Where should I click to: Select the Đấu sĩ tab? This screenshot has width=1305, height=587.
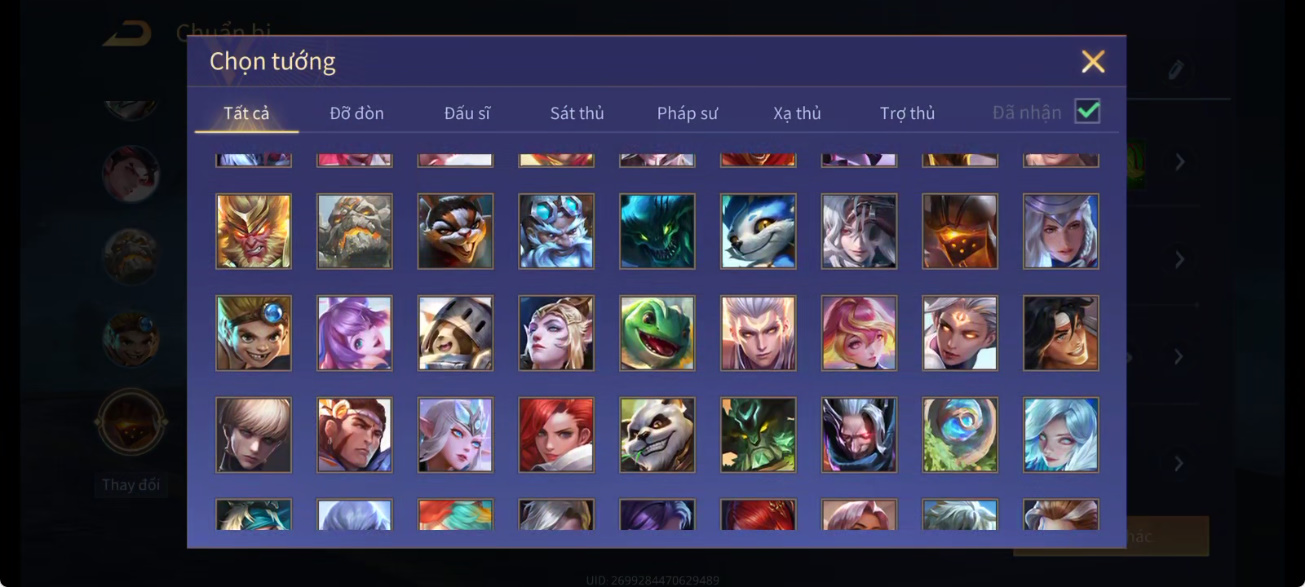[x=467, y=113]
